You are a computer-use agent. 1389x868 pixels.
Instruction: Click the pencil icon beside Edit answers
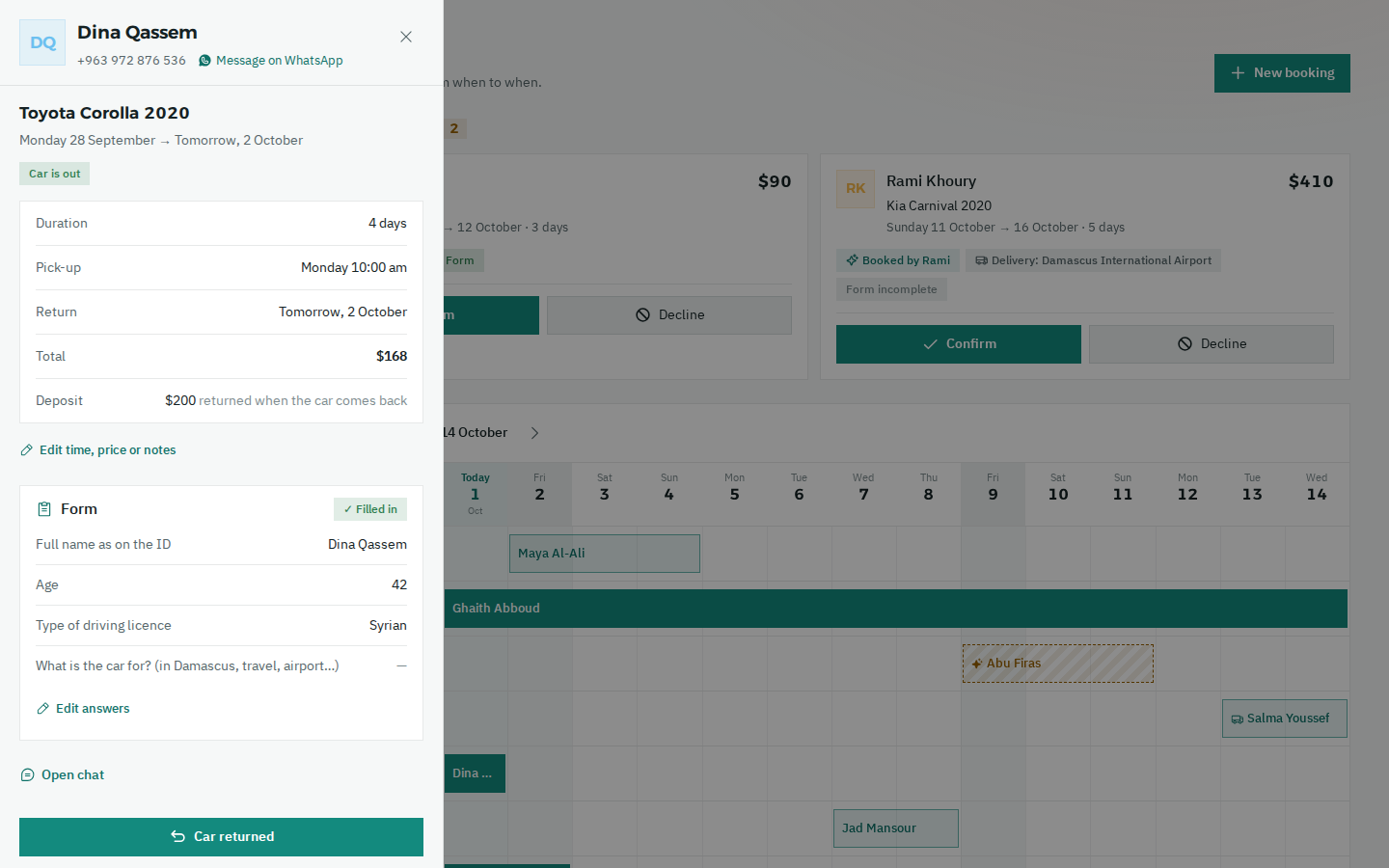click(x=42, y=709)
